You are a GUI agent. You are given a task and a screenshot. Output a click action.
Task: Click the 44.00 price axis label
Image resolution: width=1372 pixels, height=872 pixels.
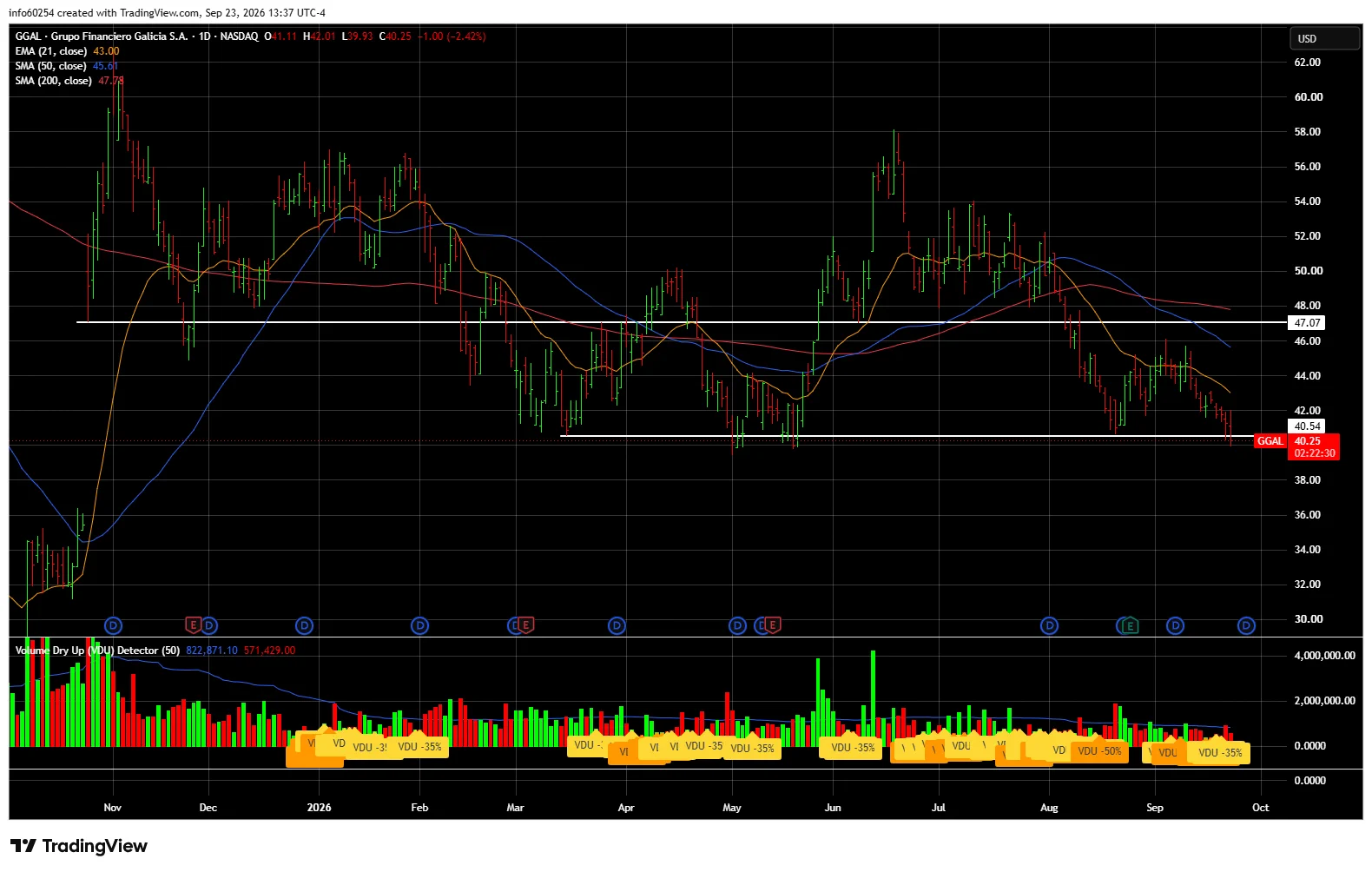pos(1308,376)
